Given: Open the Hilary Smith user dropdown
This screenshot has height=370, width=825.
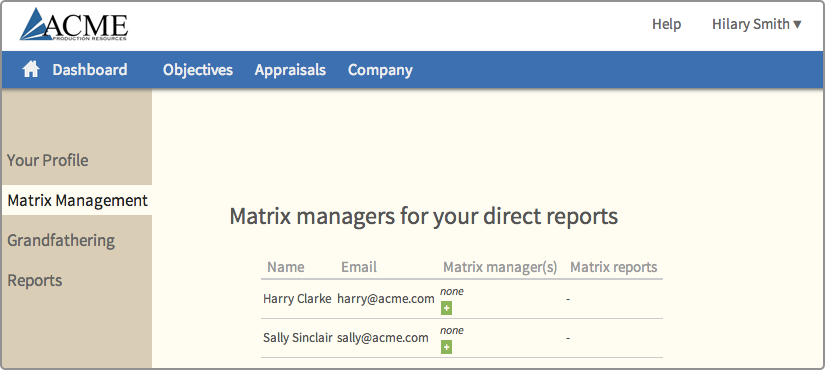Looking at the screenshot, I should 757,24.
